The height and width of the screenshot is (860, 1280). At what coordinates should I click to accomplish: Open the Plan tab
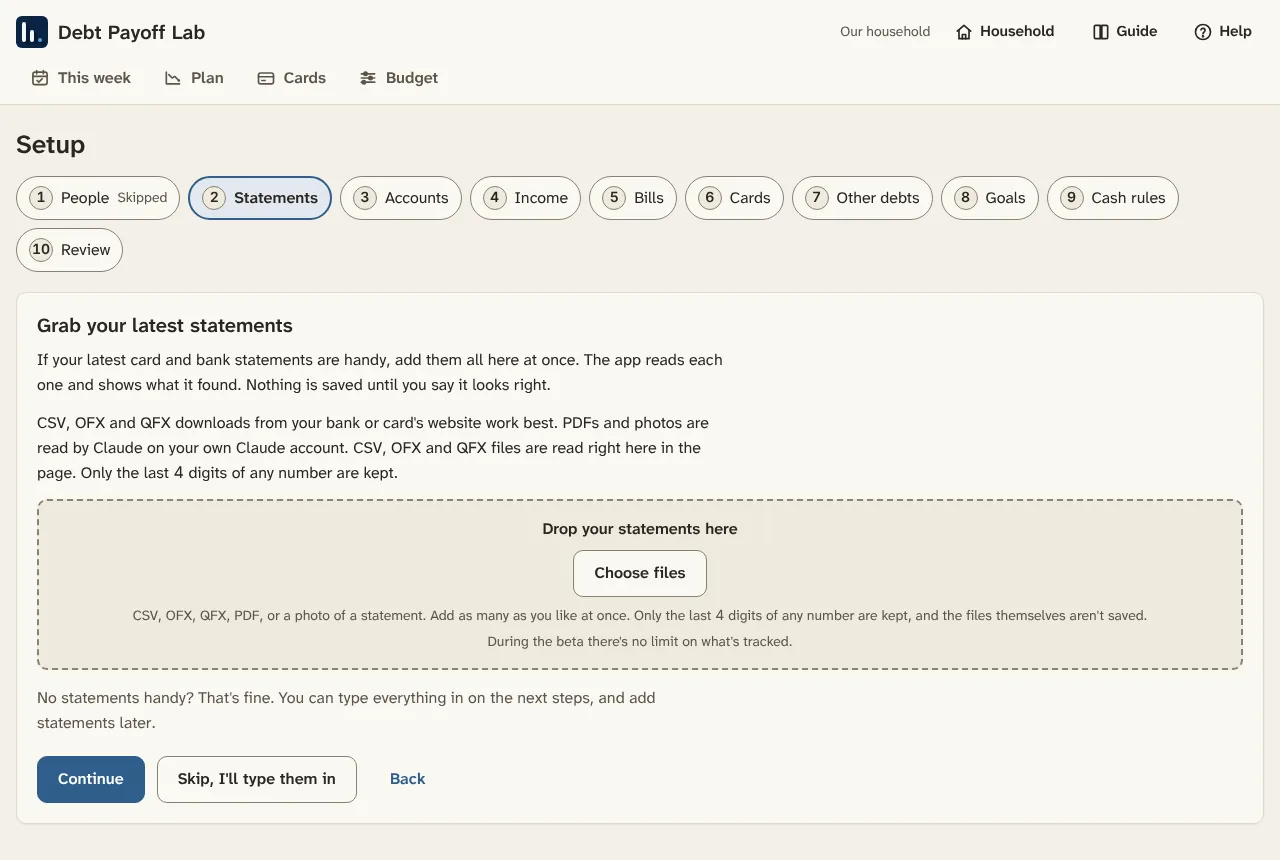click(x=194, y=78)
